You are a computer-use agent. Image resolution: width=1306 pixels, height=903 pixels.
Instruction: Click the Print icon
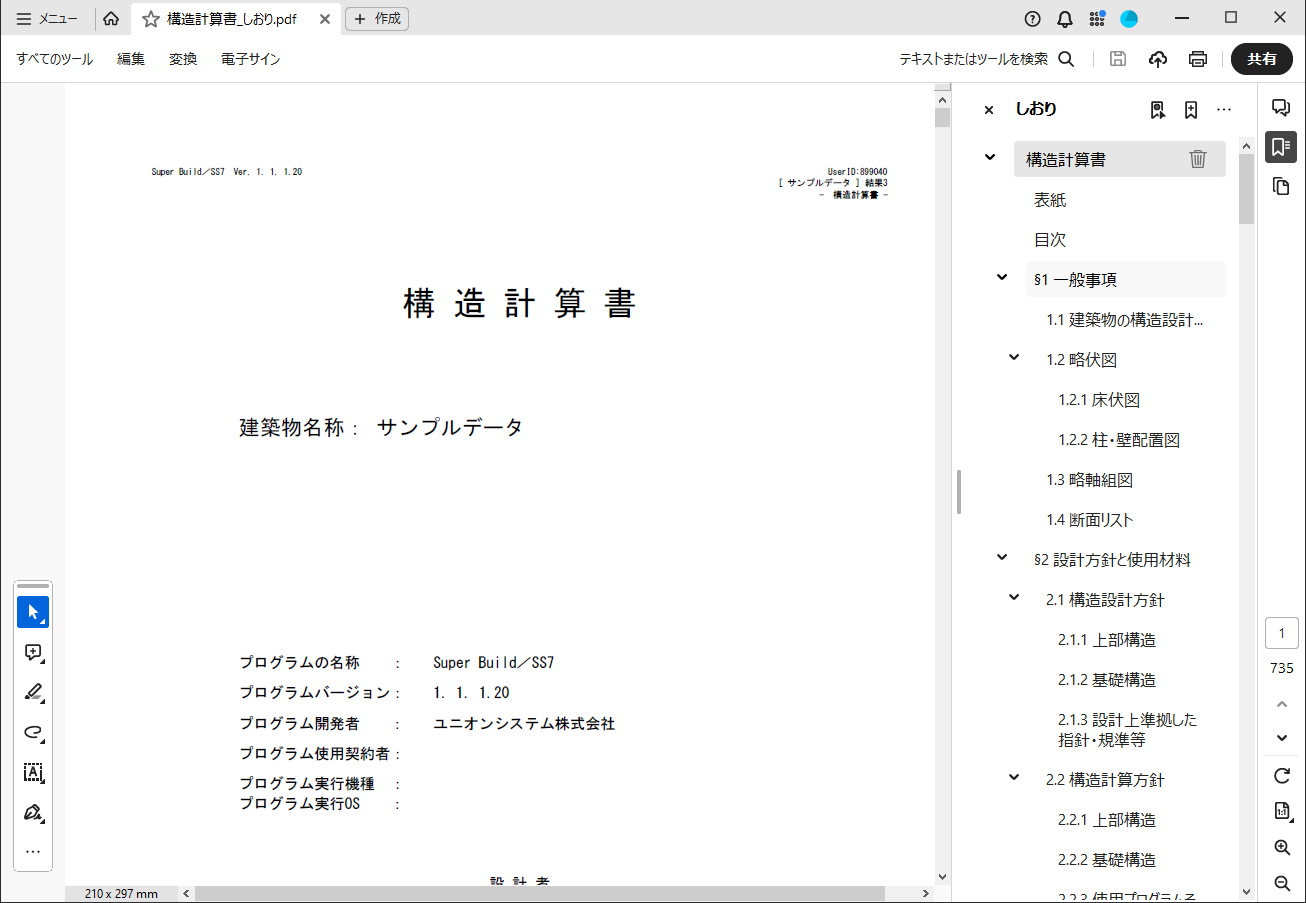tap(1198, 59)
